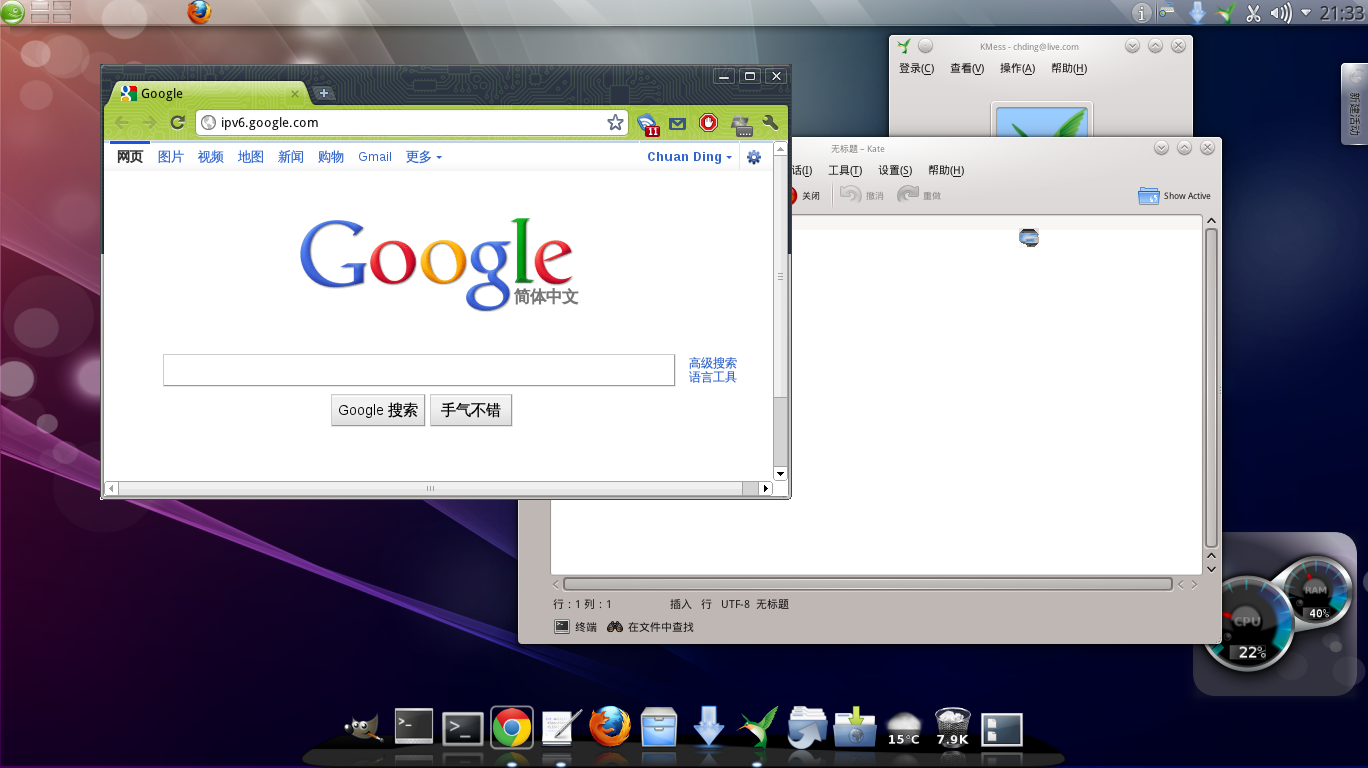
Task: Open the downloads folder dock icon
Action: [x=855, y=727]
